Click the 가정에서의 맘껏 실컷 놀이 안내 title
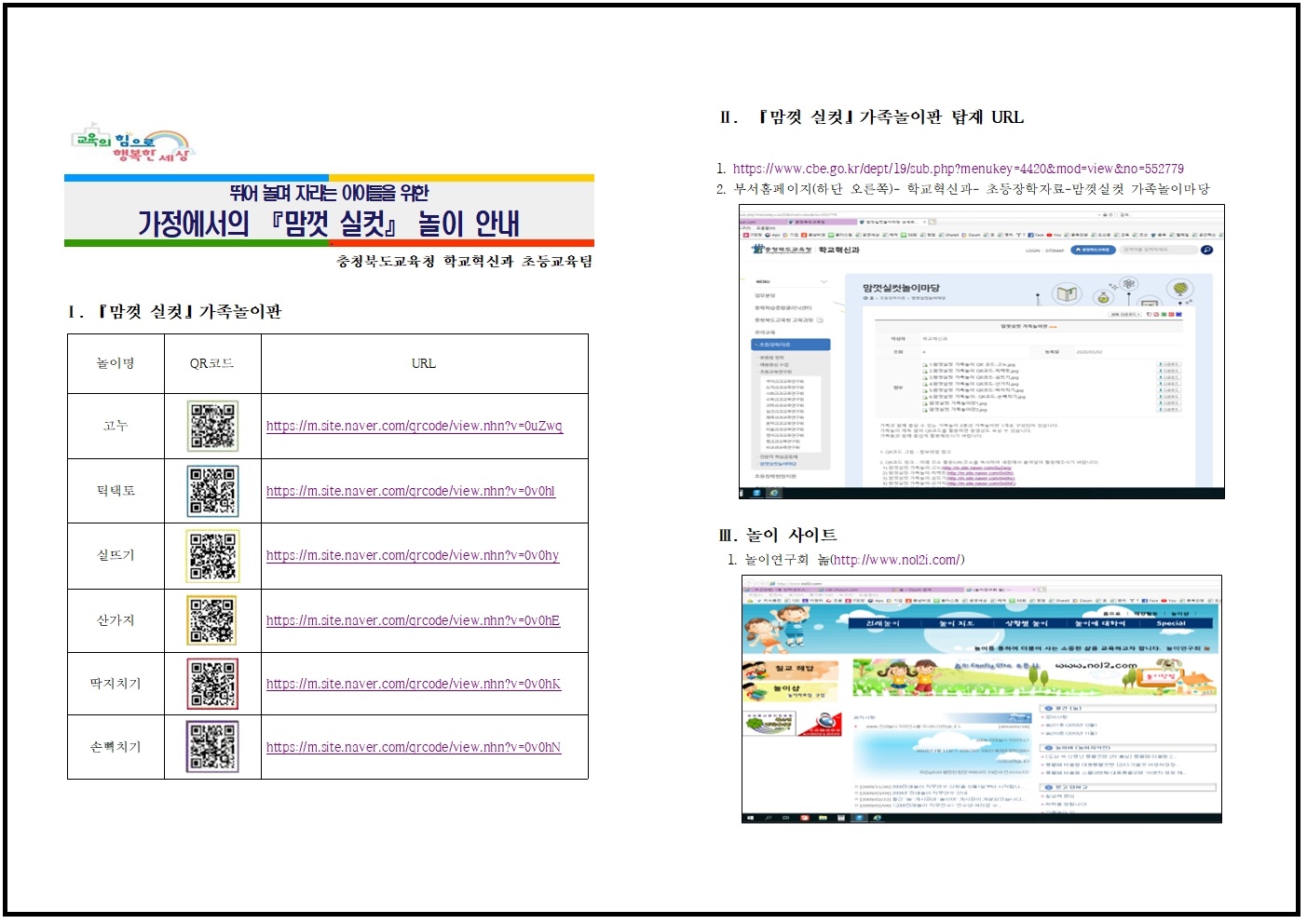This screenshot has height=924, width=1307. click(329, 224)
